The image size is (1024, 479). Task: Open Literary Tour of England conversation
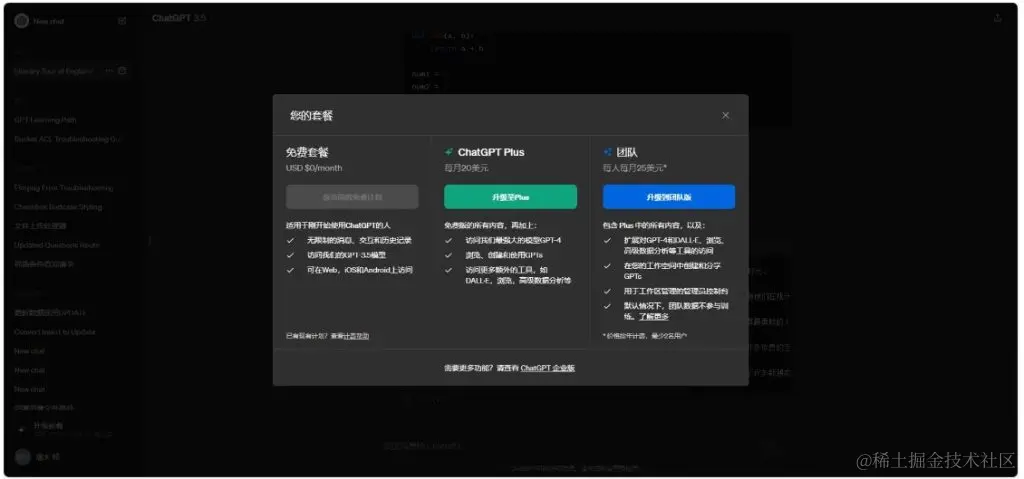54,71
